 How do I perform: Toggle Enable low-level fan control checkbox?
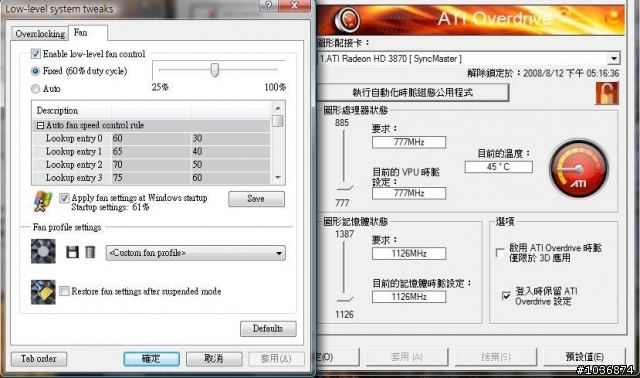(36, 54)
